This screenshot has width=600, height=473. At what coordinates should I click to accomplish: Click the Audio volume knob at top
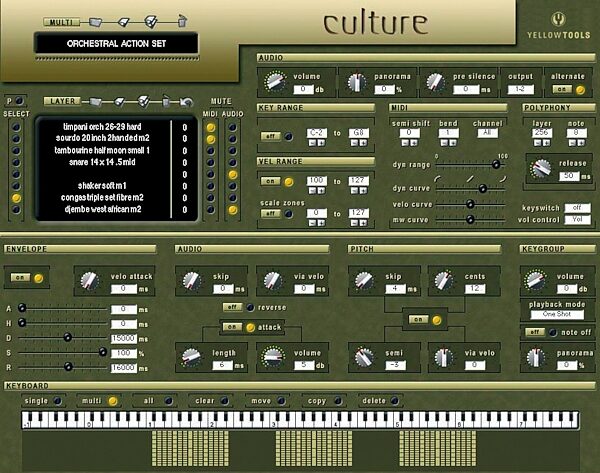(275, 82)
